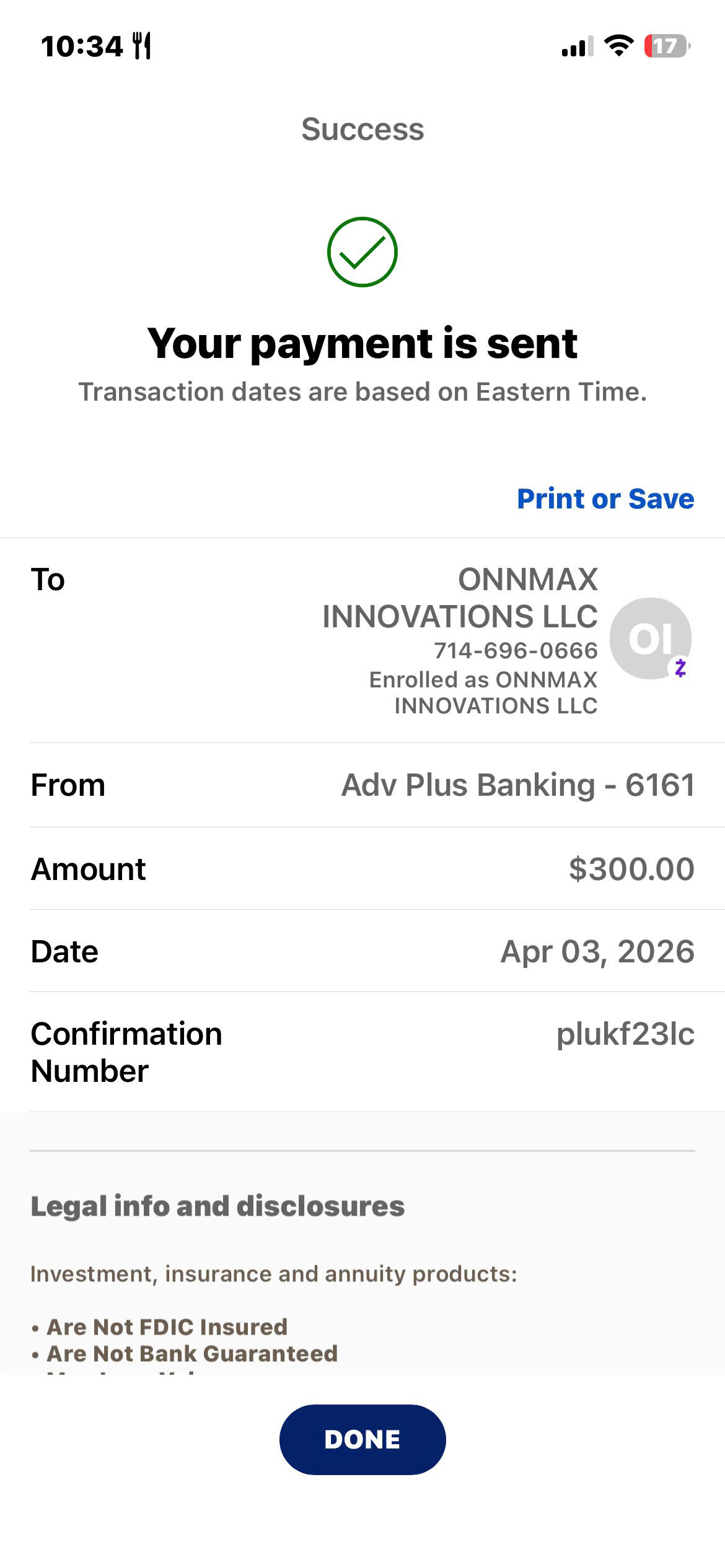The width and height of the screenshot is (725, 1568).
Task: Tap the Your payment is sent headline
Action: [x=362, y=343]
